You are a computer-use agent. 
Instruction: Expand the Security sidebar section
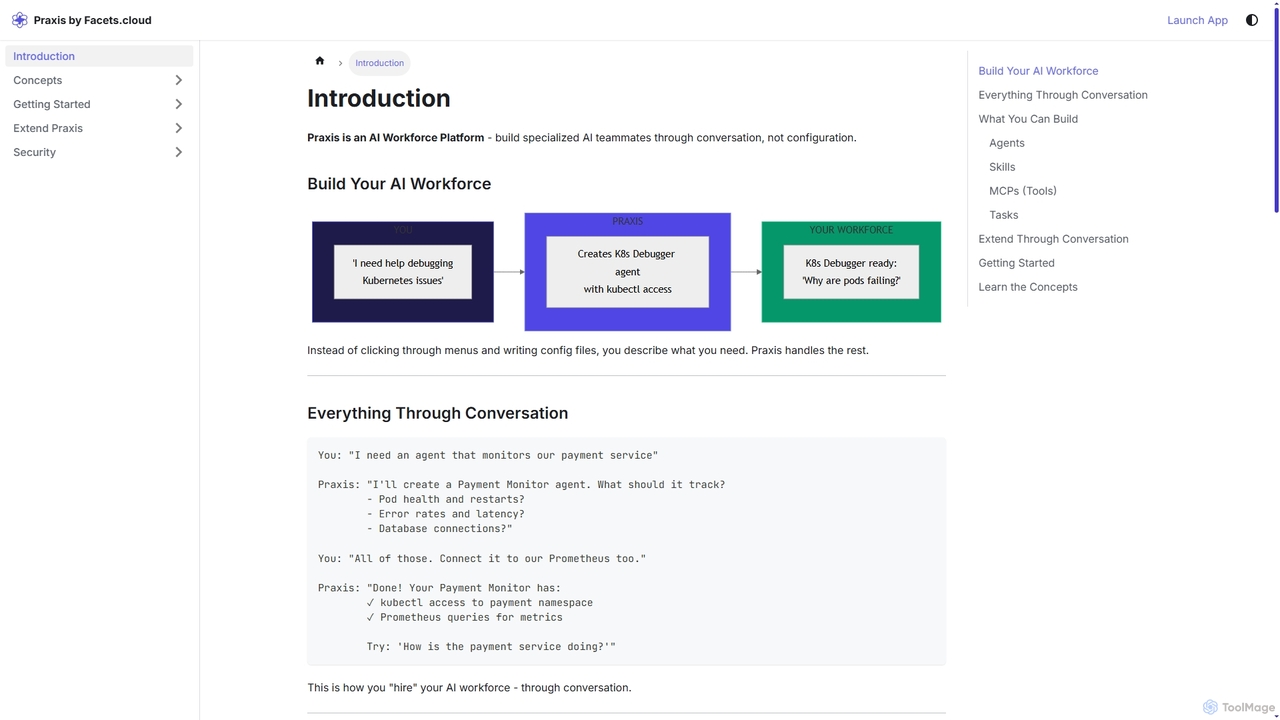click(179, 152)
